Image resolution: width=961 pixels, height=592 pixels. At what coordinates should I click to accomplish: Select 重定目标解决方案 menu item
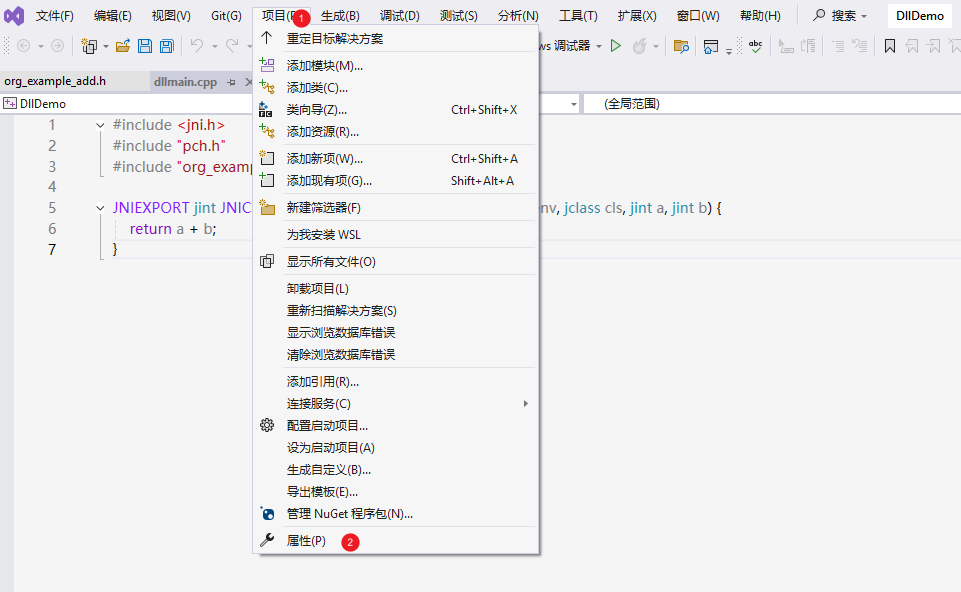coord(395,39)
